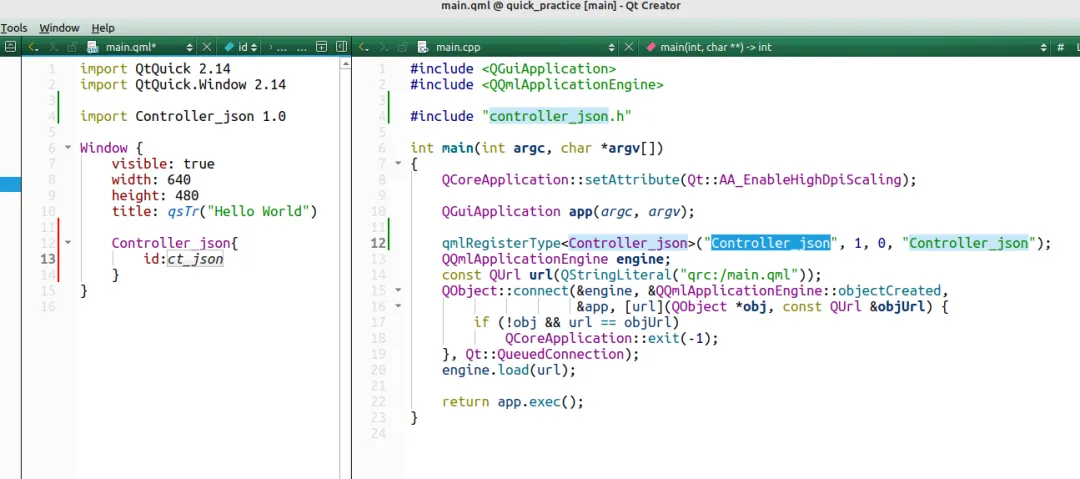Image resolution: width=1080 pixels, height=479 pixels.
Task: Click "Qt::QueuedConnection" argument
Action: click(x=544, y=354)
